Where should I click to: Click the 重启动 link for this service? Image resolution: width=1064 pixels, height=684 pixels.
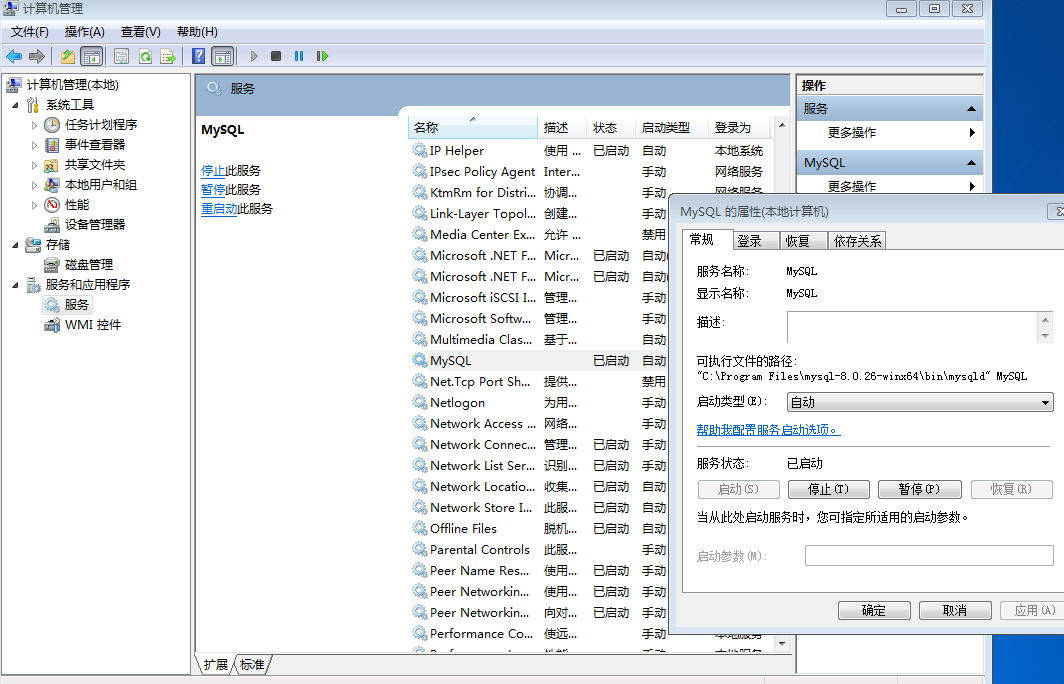click(219, 209)
